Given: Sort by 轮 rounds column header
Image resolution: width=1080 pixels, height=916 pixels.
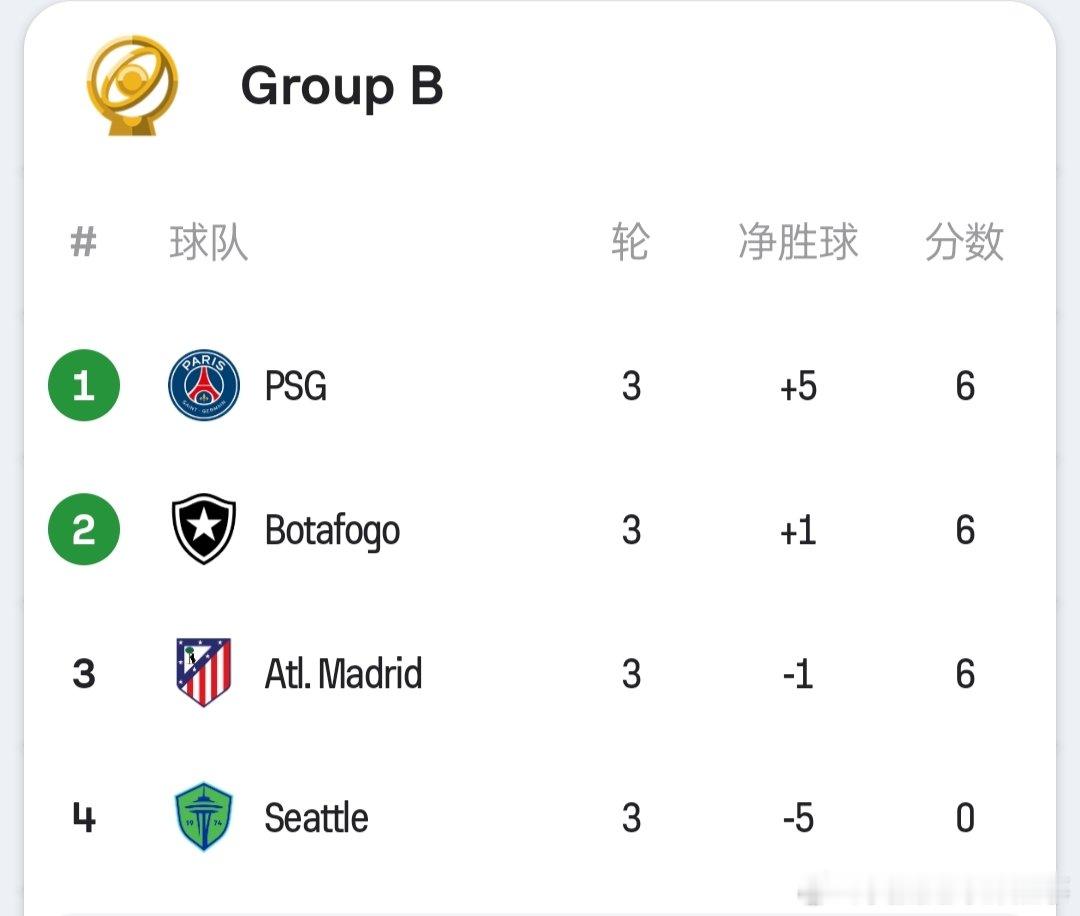Looking at the screenshot, I should tap(630, 242).
